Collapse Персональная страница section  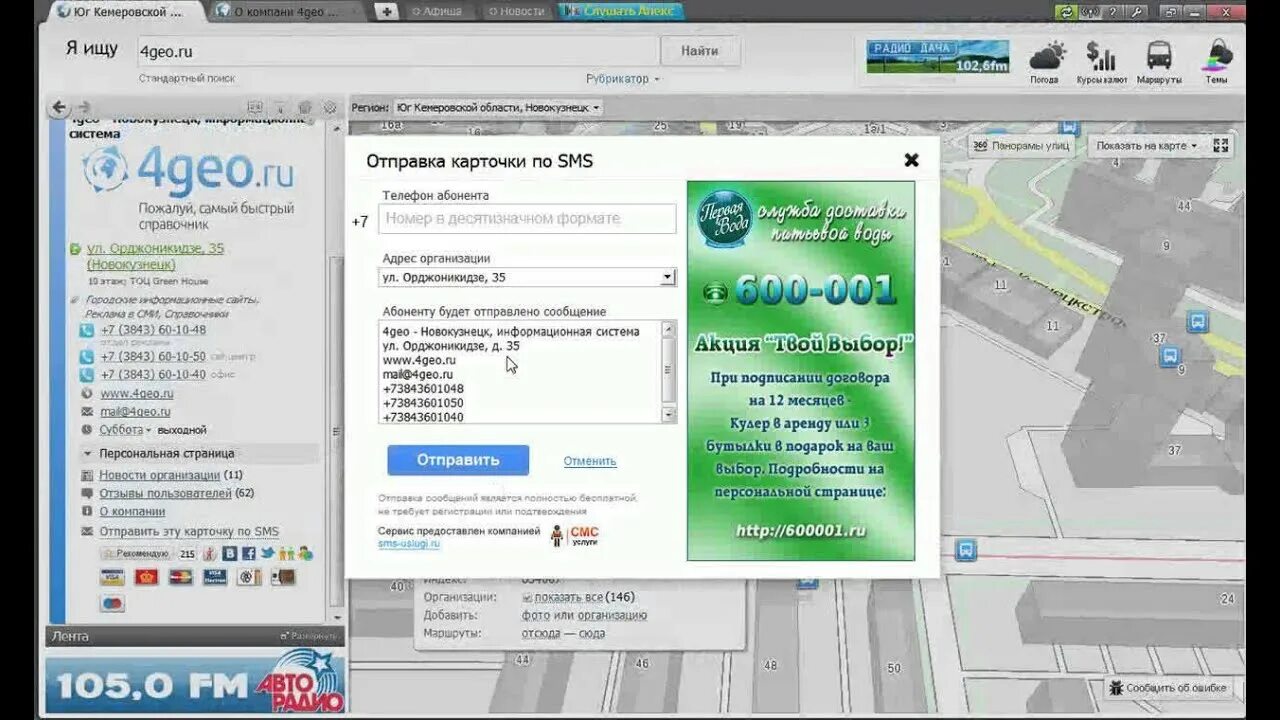click(166, 453)
